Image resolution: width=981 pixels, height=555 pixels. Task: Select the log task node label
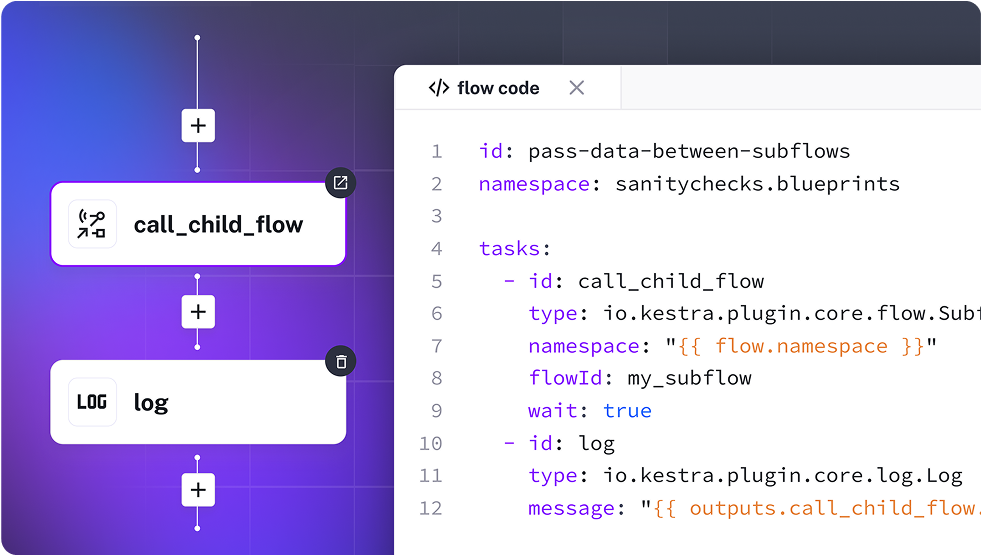point(151,403)
